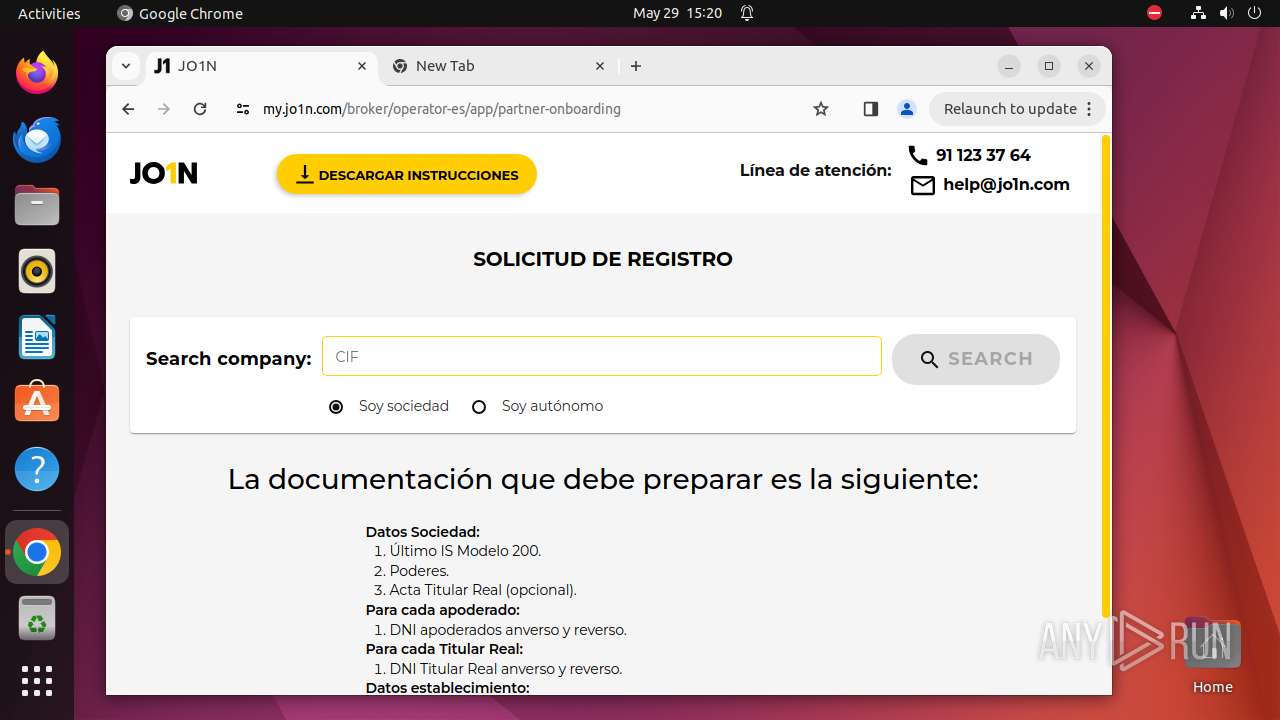Click the SOLICITUD DE REGISTRO heading
1280x720 pixels.
(603, 259)
